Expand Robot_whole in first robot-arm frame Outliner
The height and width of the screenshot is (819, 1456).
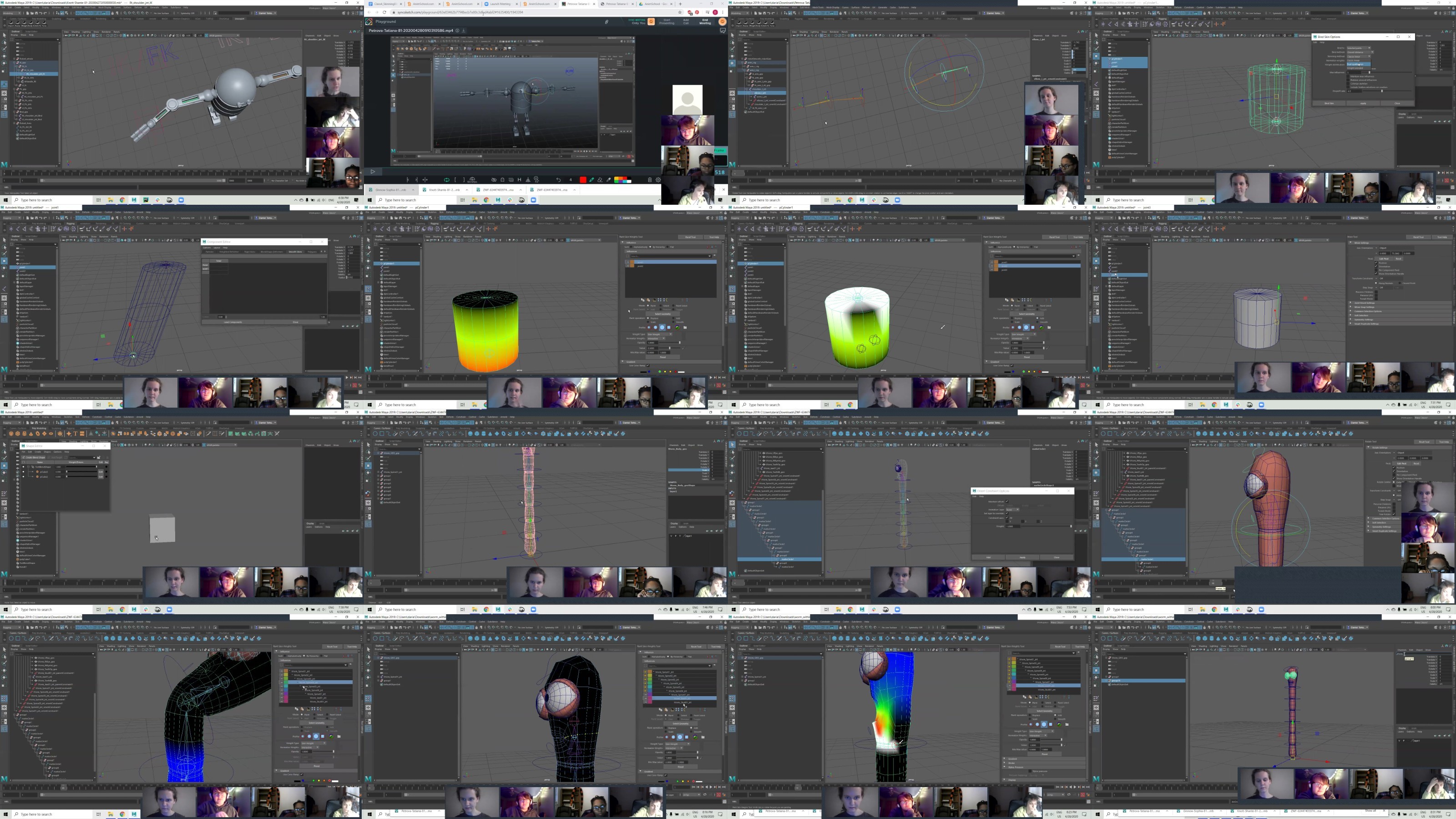pos(14,59)
